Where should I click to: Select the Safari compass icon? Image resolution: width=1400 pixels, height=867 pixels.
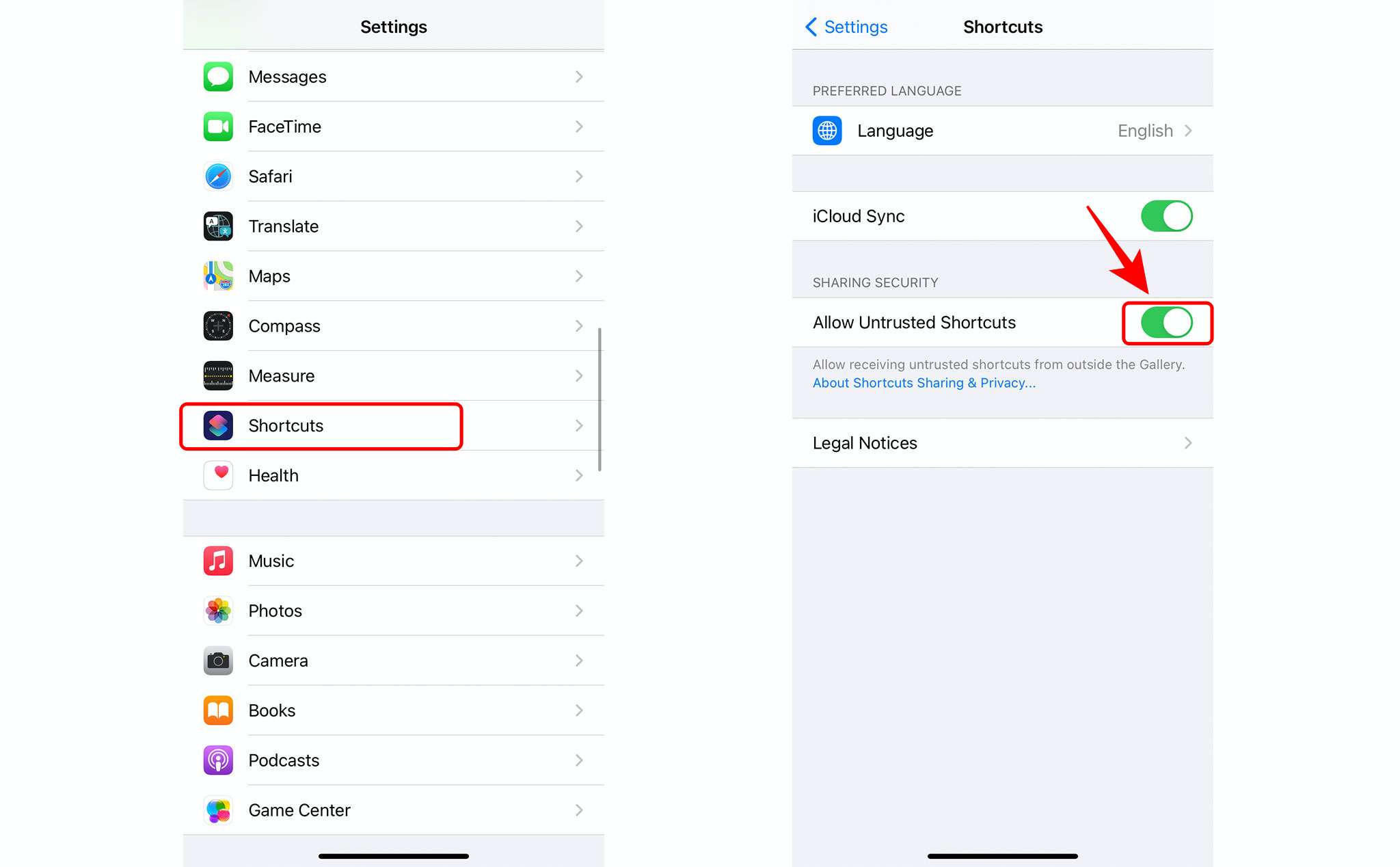[218, 176]
